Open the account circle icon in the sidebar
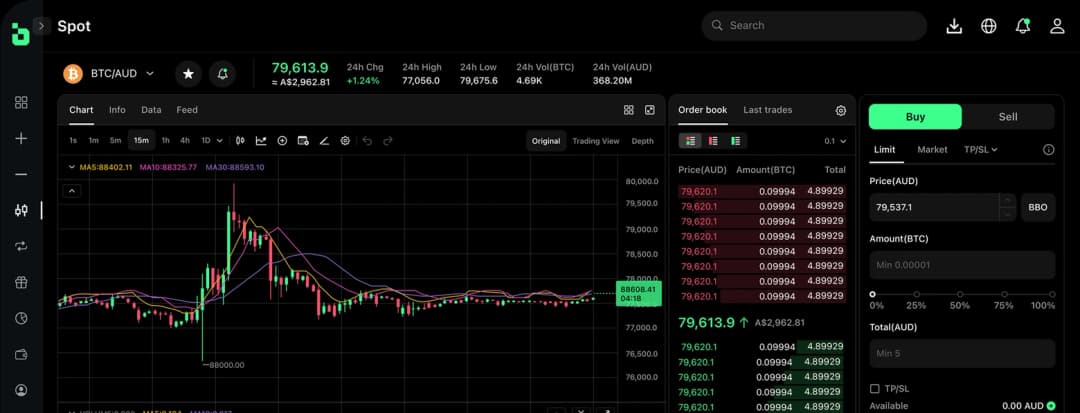Image resolution: width=1080 pixels, height=413 pixels. click(x=21, y=390)
